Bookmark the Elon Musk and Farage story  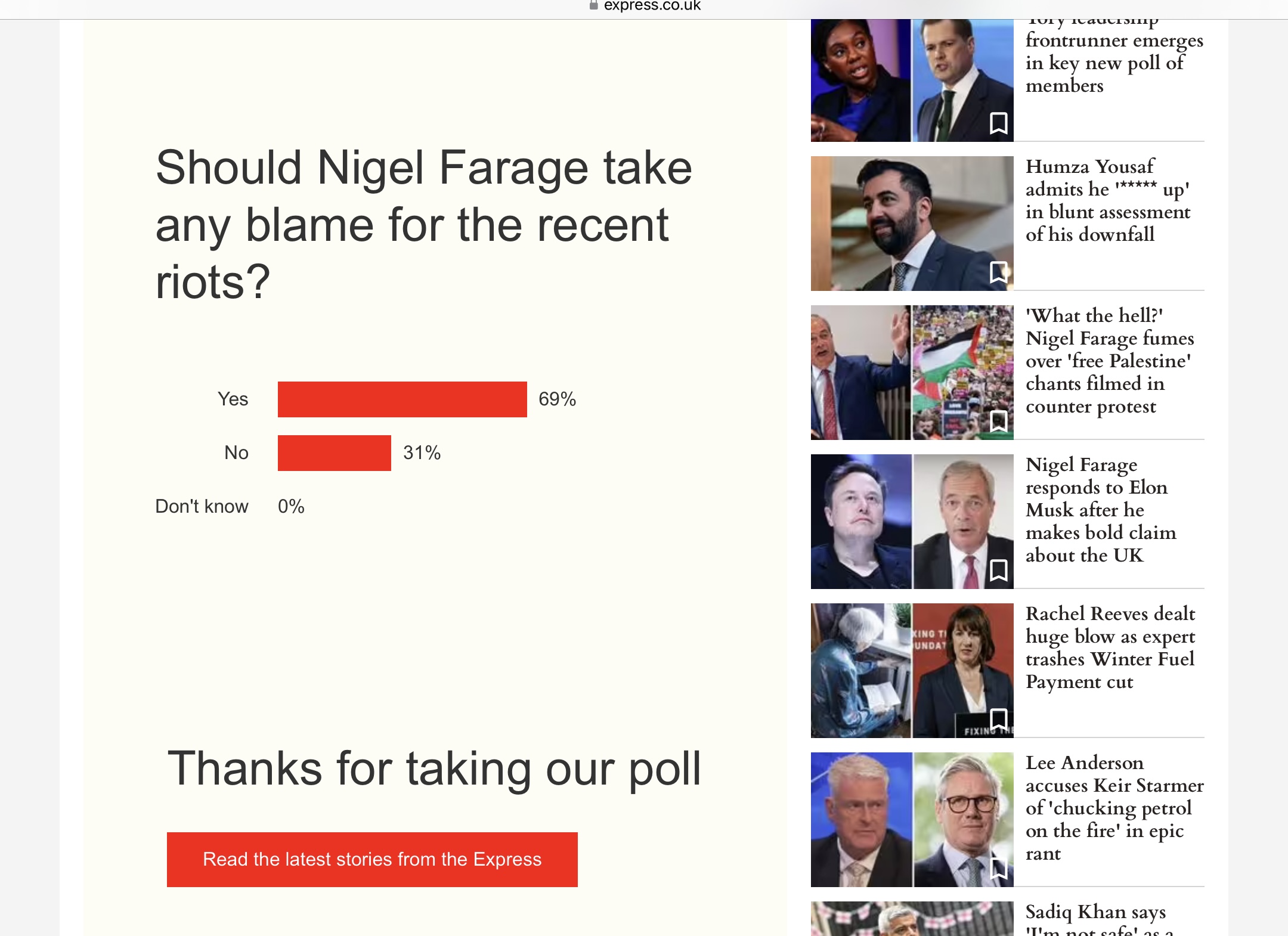(x=999, y=571)
